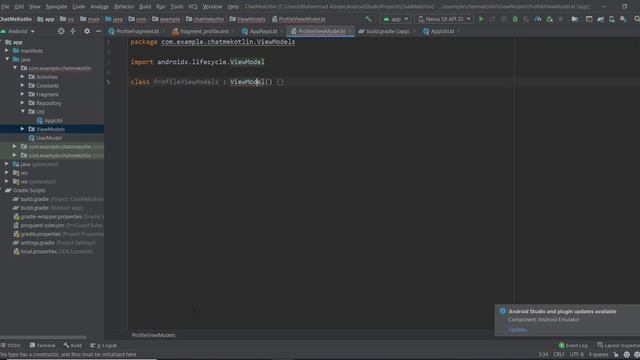Select the ViewModels folder row
Image resolution: width=640 pixels, height=360 pixels.
pyautogui.click(x=52, y=129)
